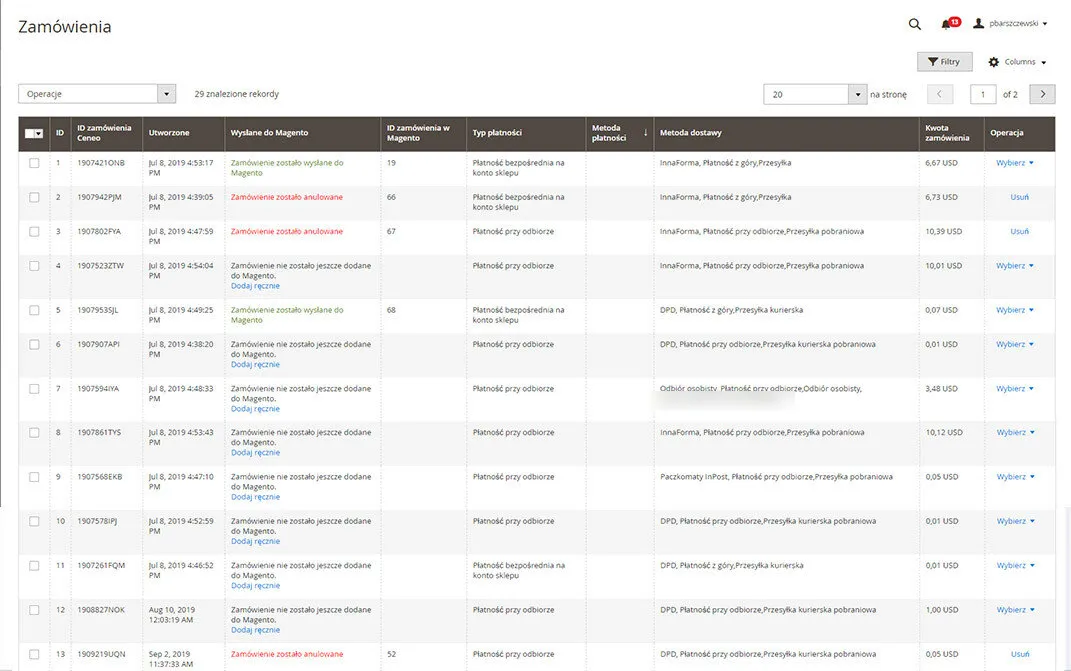Open Wybierz dropdown for order 1907421ONB
The image size is (1071, 671).
click(x=1015, y=163)
